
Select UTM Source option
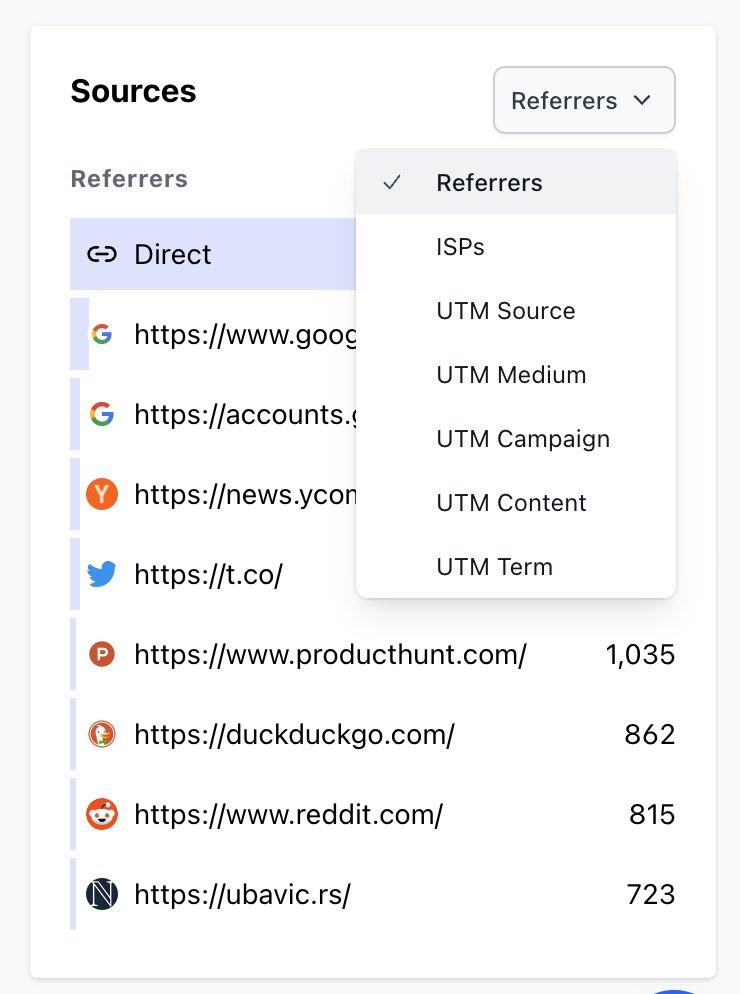(x=516, y=311)
